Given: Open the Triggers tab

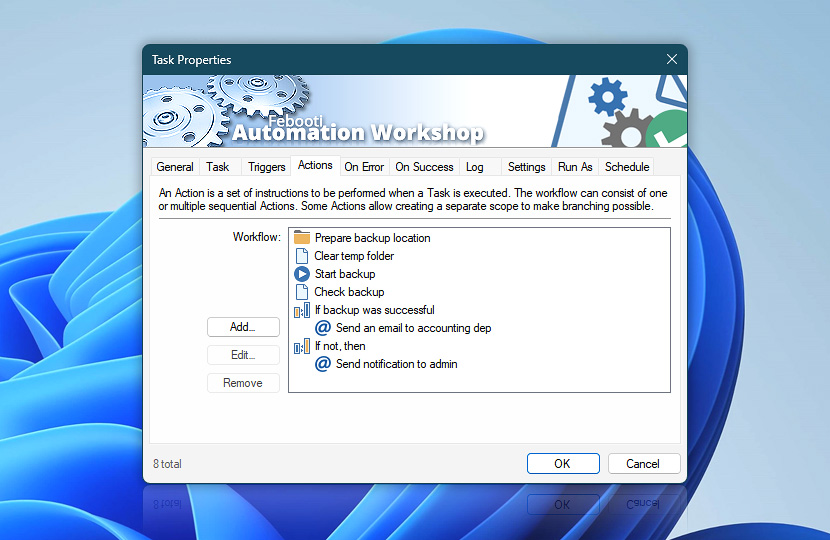Looking at the screenshot, I should point(266,167).
